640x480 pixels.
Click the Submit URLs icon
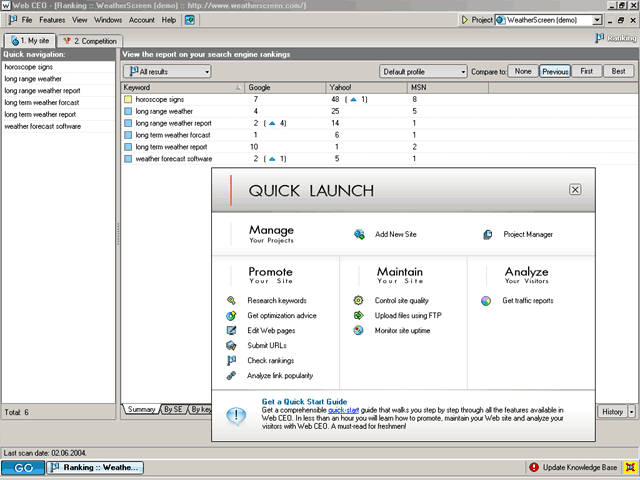[x=231, y=346]
